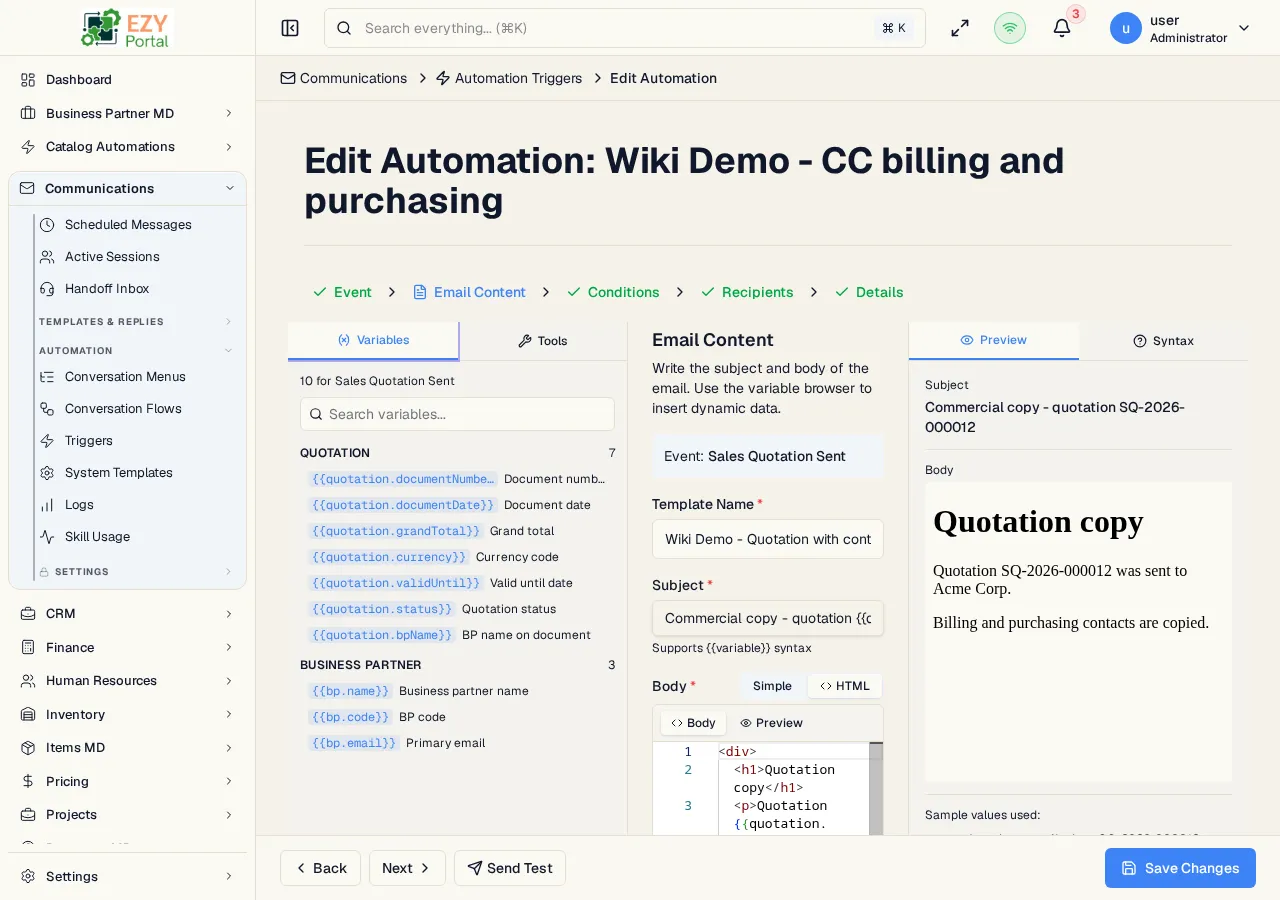Insert the {{quotation.grandTotal}} variable
Screen dimensions: 1280x900
396,531
